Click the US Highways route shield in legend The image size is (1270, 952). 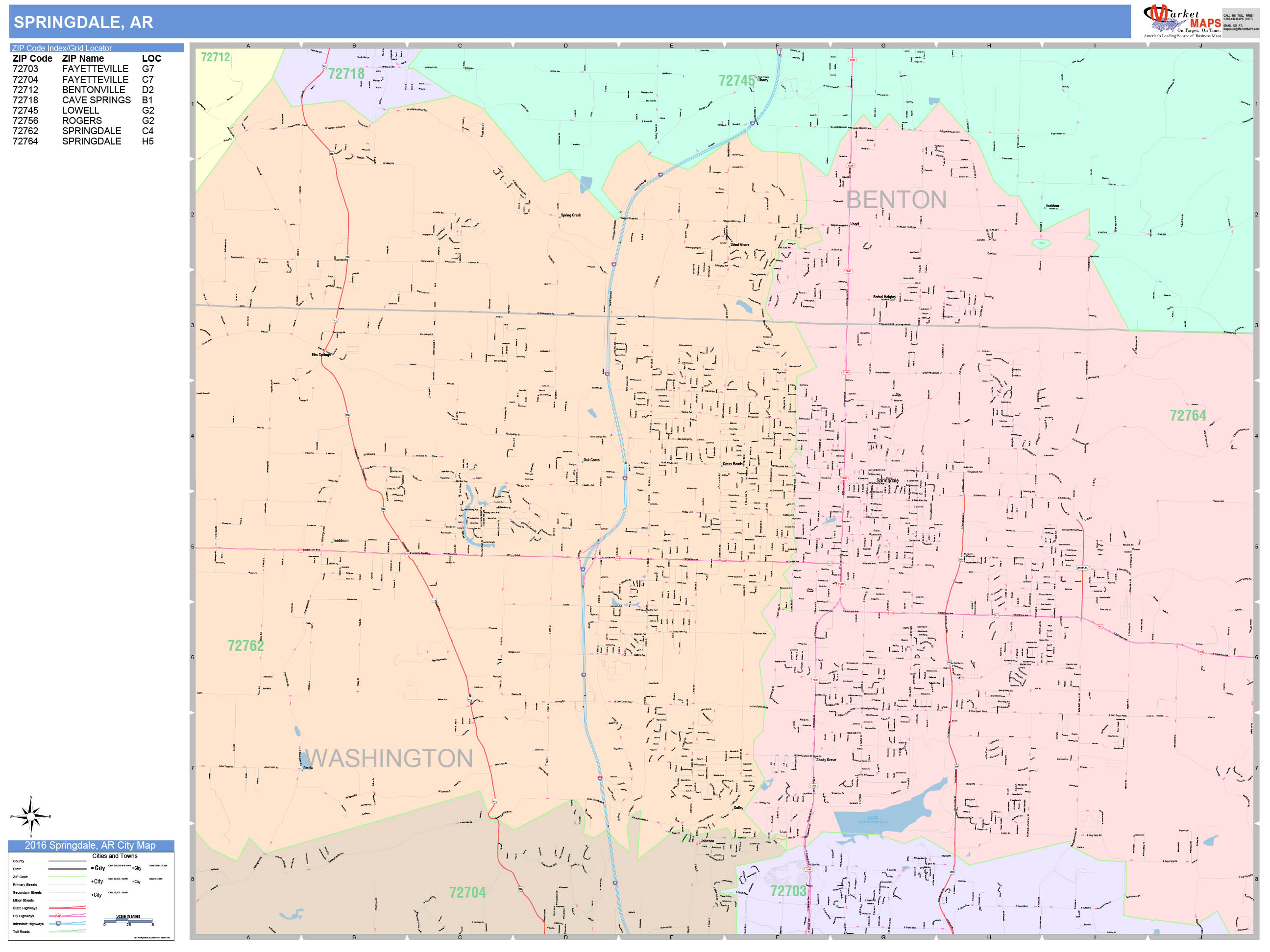(58, 916)
